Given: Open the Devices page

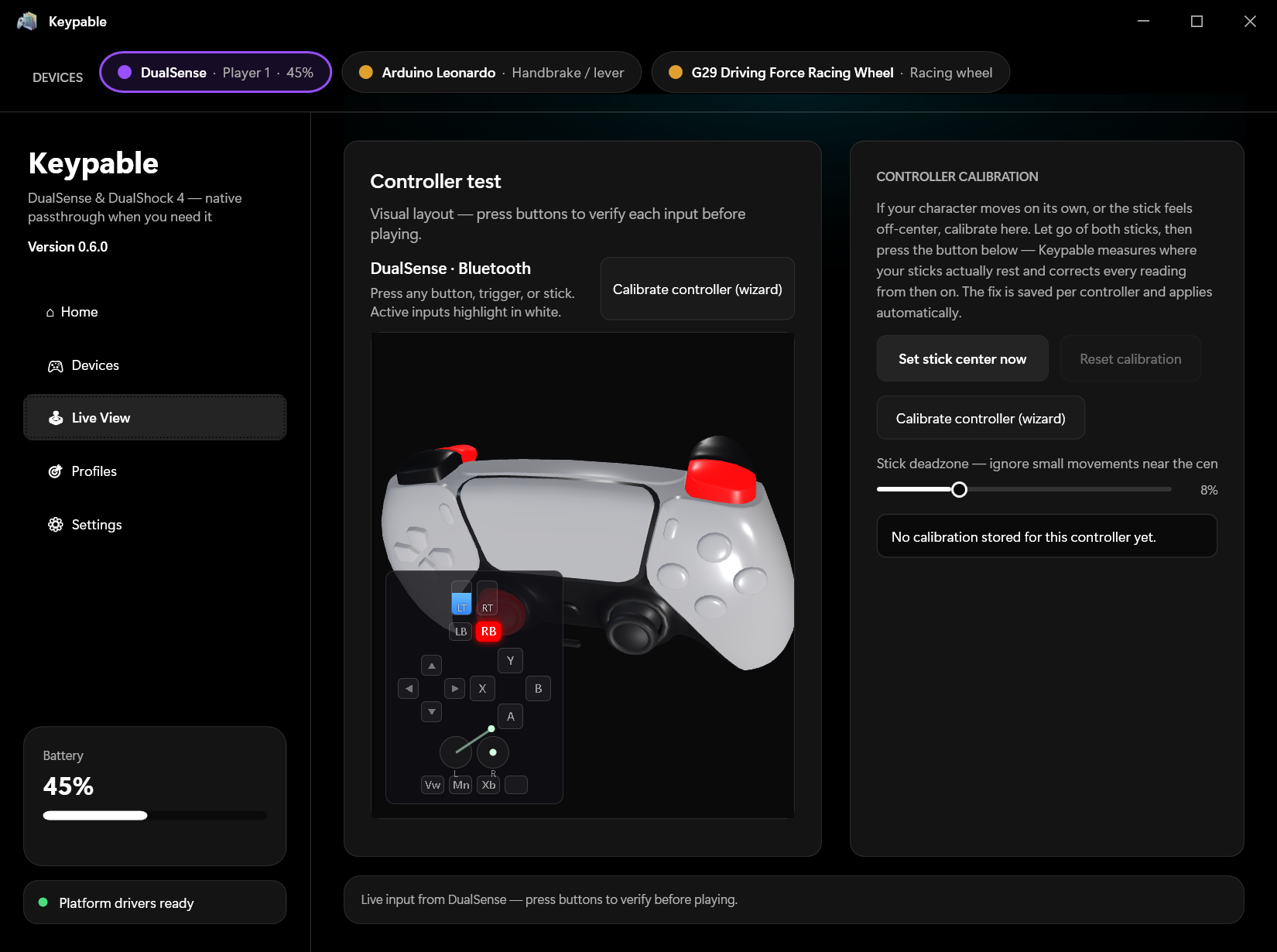Looking at the screenshot, I should tap(155, 365).
